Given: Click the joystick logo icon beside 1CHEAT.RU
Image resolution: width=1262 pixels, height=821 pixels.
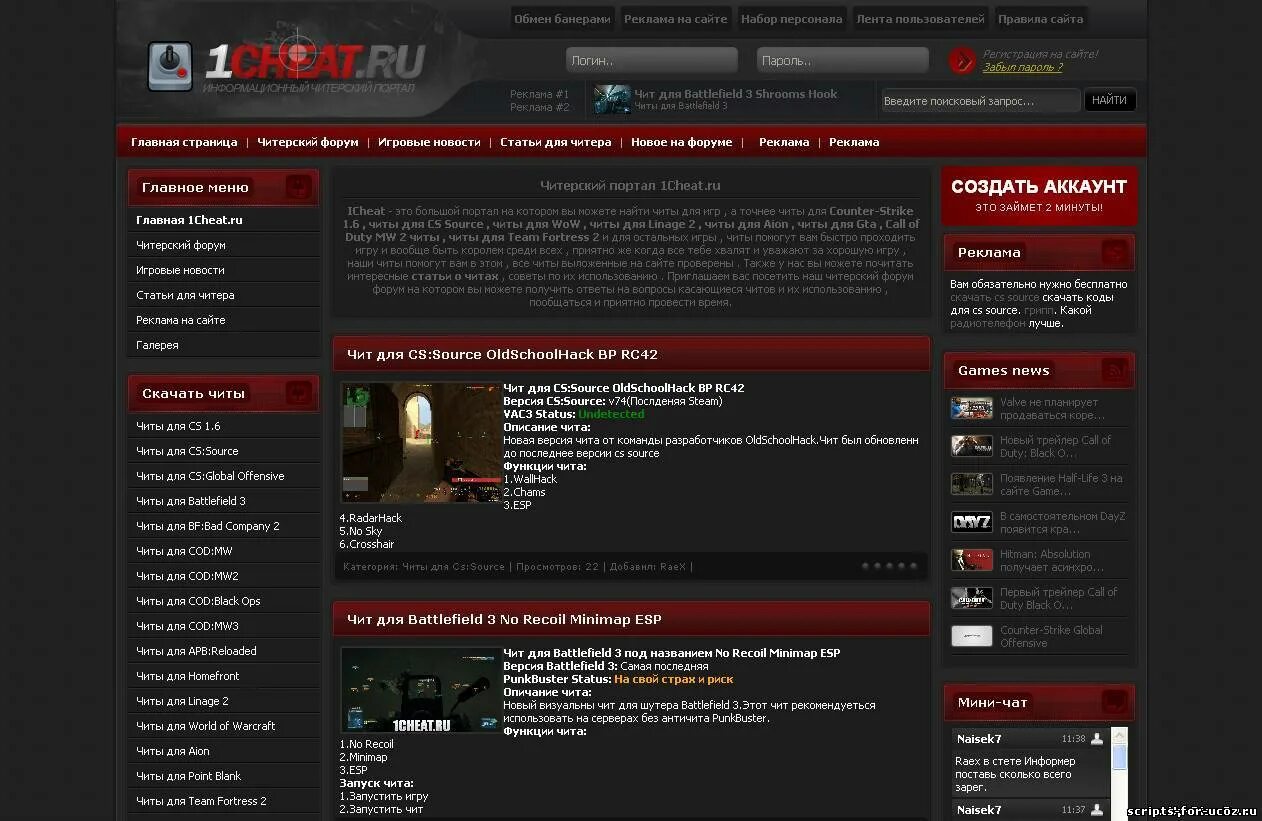Looking at the screenshot, I should coord(170,67).
